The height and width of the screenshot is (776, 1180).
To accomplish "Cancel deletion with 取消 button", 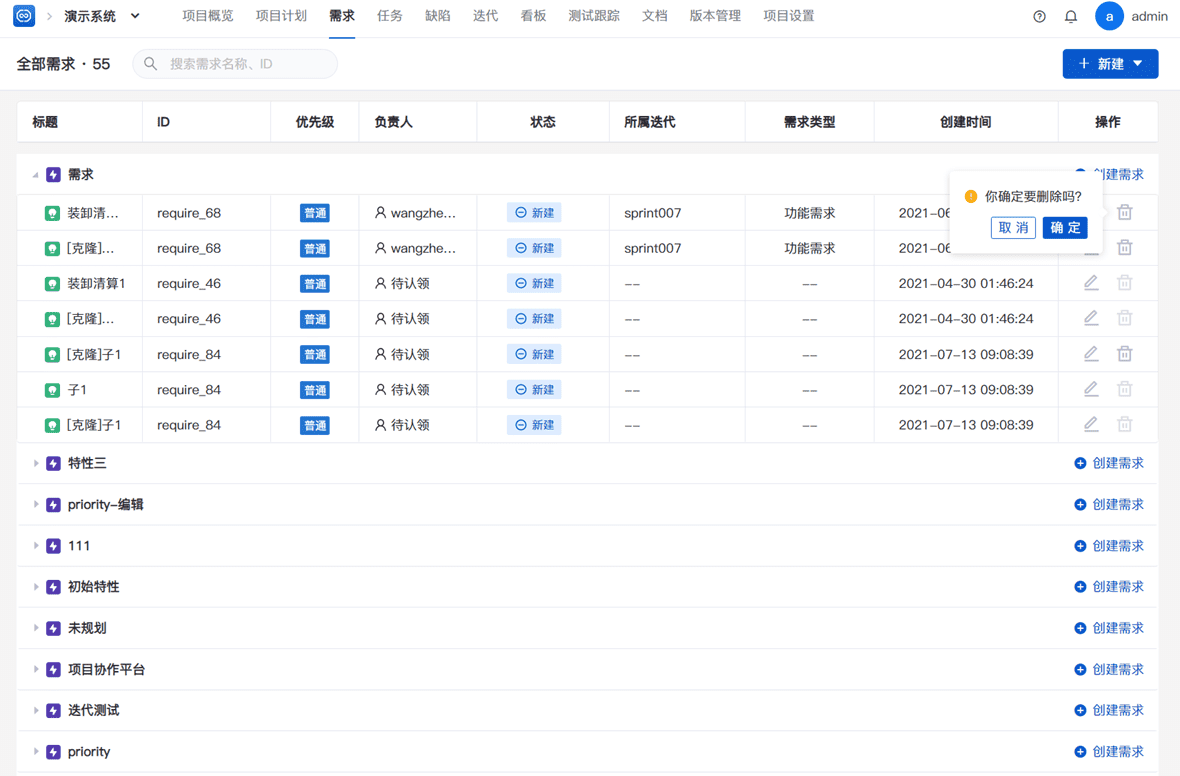I will click(x=1013, y=227).
